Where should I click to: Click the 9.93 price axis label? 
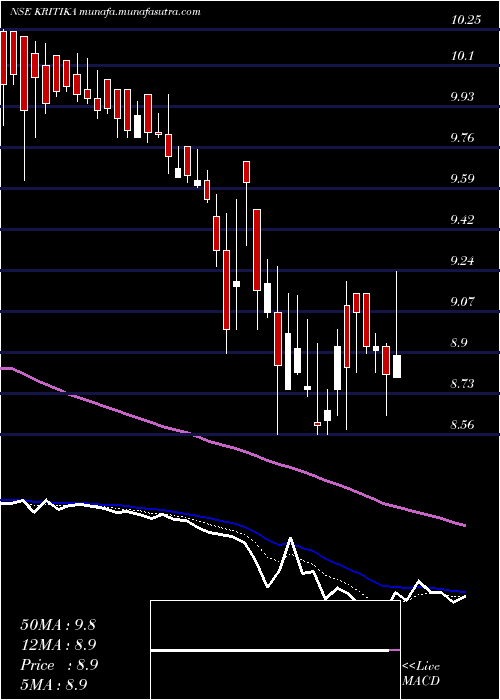[462, 97]
